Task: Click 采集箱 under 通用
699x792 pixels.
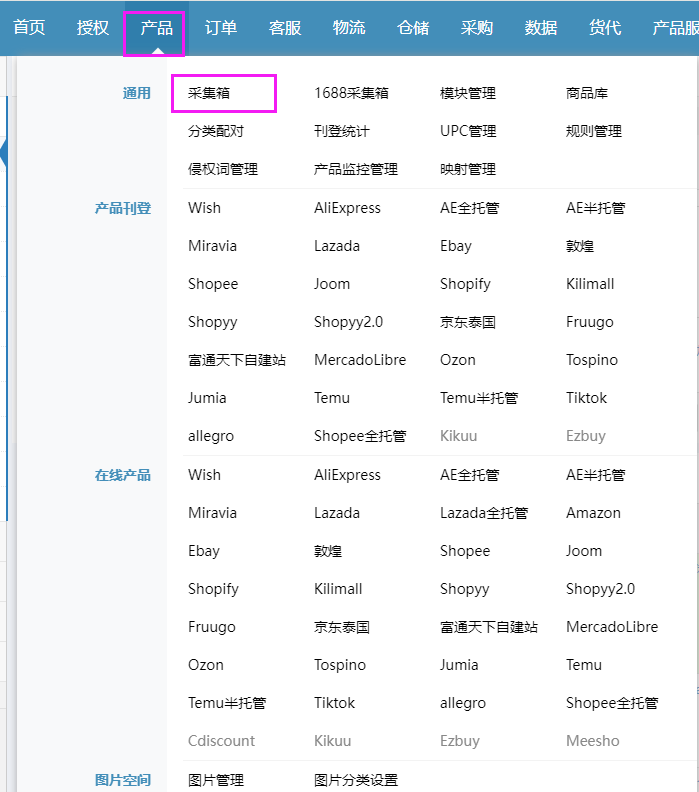Action: coord(209,93)
